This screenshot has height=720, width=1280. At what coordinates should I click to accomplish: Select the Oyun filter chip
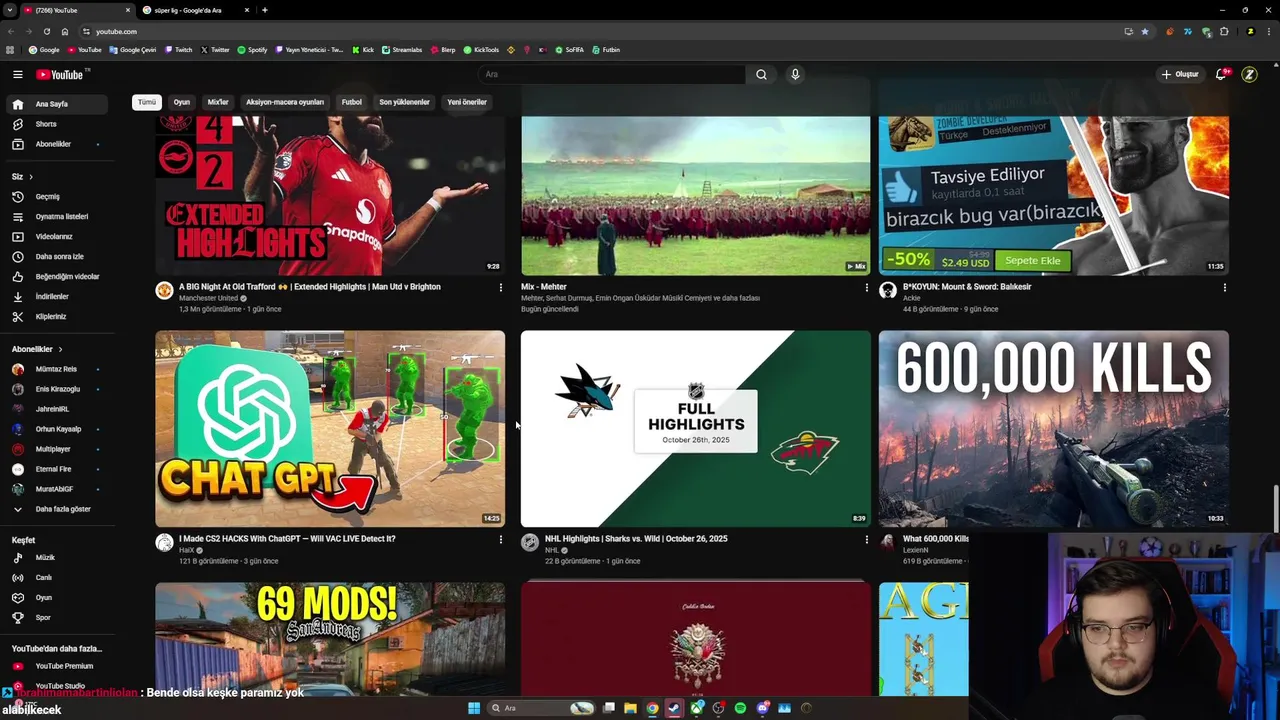182,102
